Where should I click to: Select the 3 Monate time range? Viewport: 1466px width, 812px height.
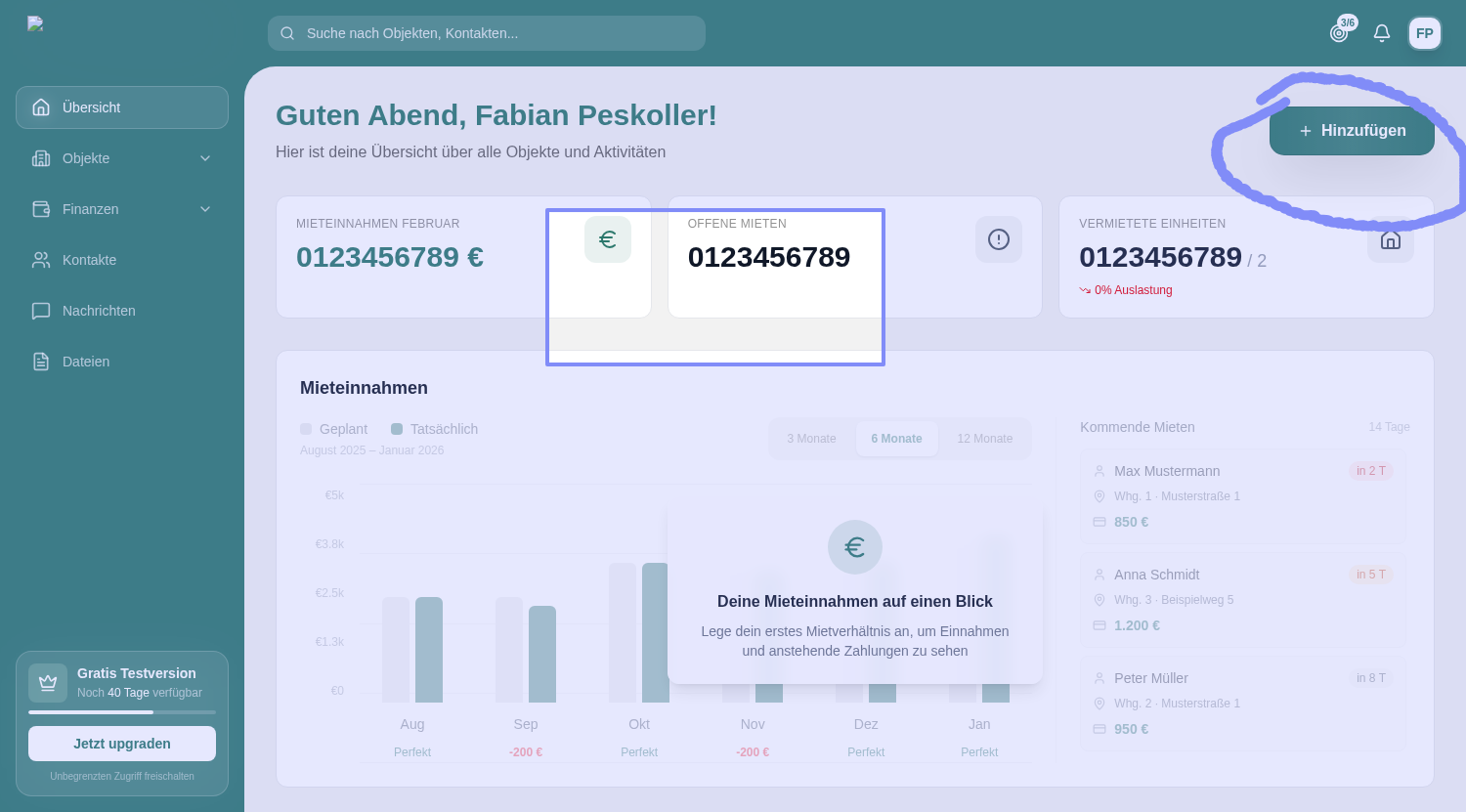(x=811, y=439)
